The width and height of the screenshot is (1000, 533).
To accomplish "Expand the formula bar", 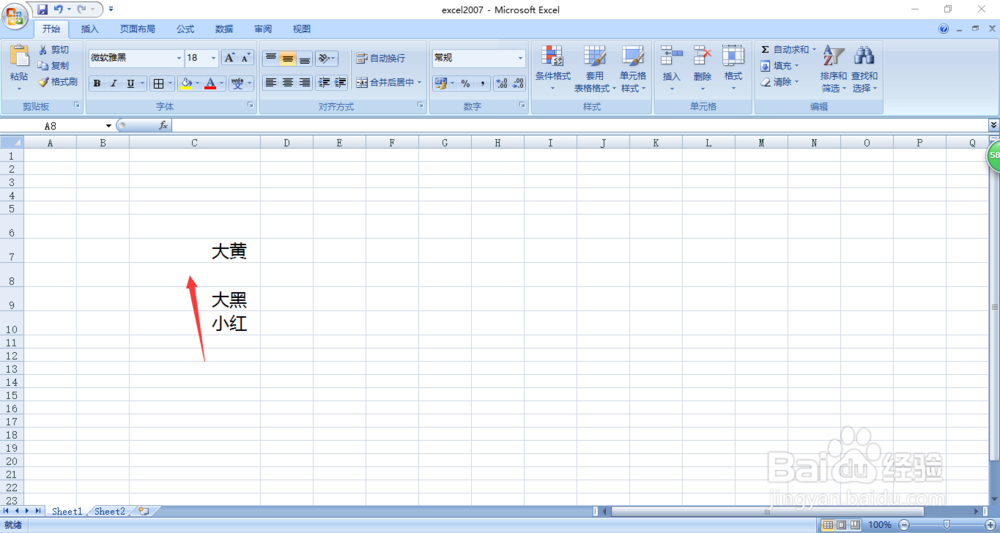I will (x=993, y=125).
